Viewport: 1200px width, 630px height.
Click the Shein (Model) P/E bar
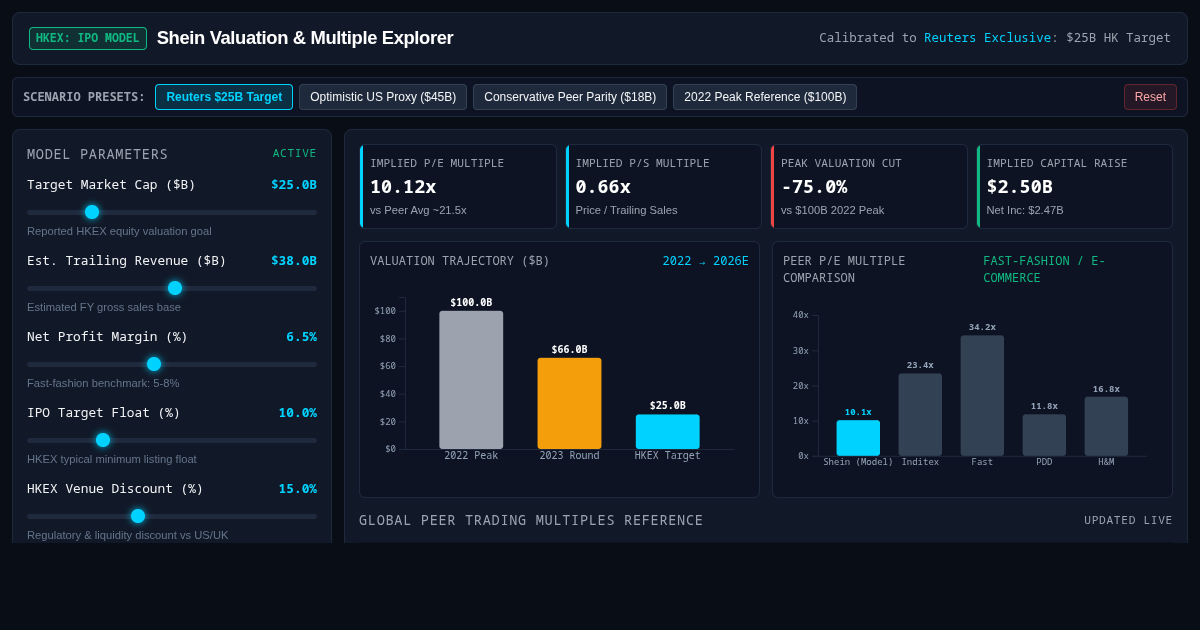[x=858, y=438]
